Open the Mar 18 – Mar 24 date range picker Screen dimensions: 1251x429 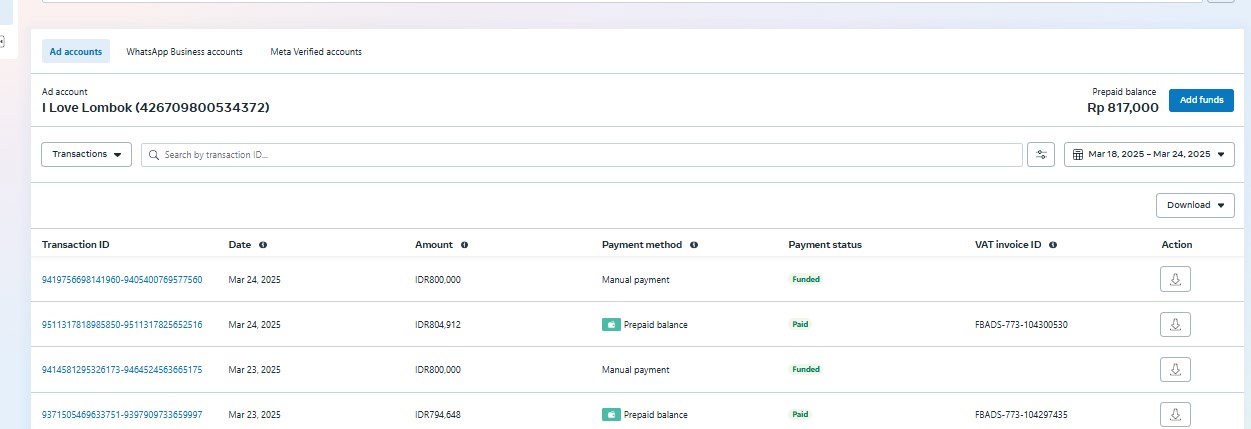(x=1149, y=155)
